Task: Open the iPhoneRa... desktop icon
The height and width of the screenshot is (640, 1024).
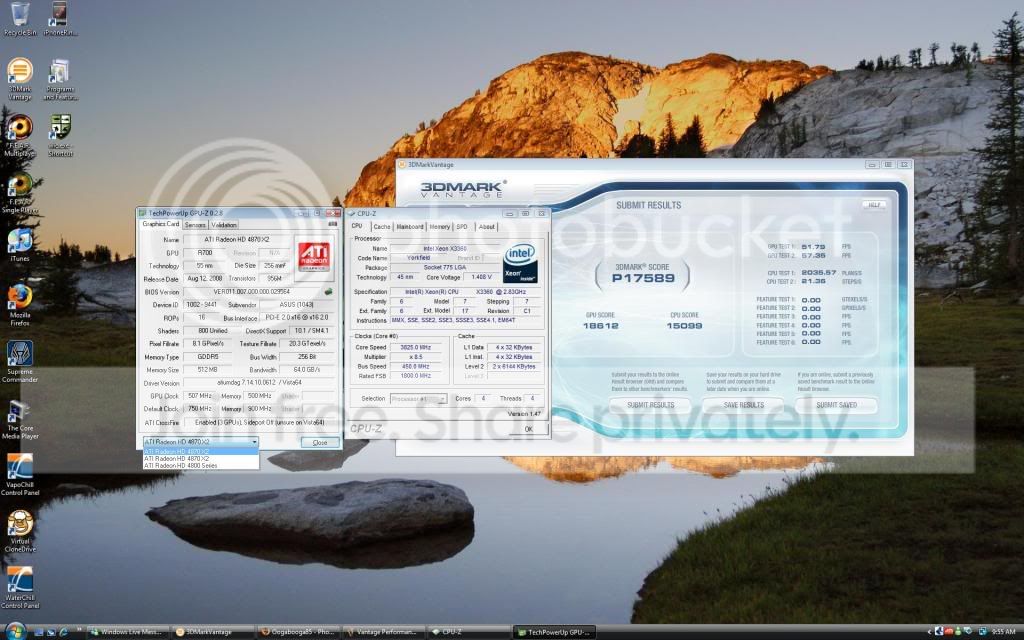Action: [59, 20]
